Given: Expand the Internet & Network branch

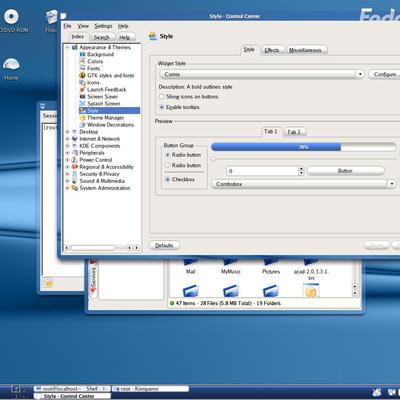Looking at the screenshot, I should pyautogui.click(x=68, y=139).
